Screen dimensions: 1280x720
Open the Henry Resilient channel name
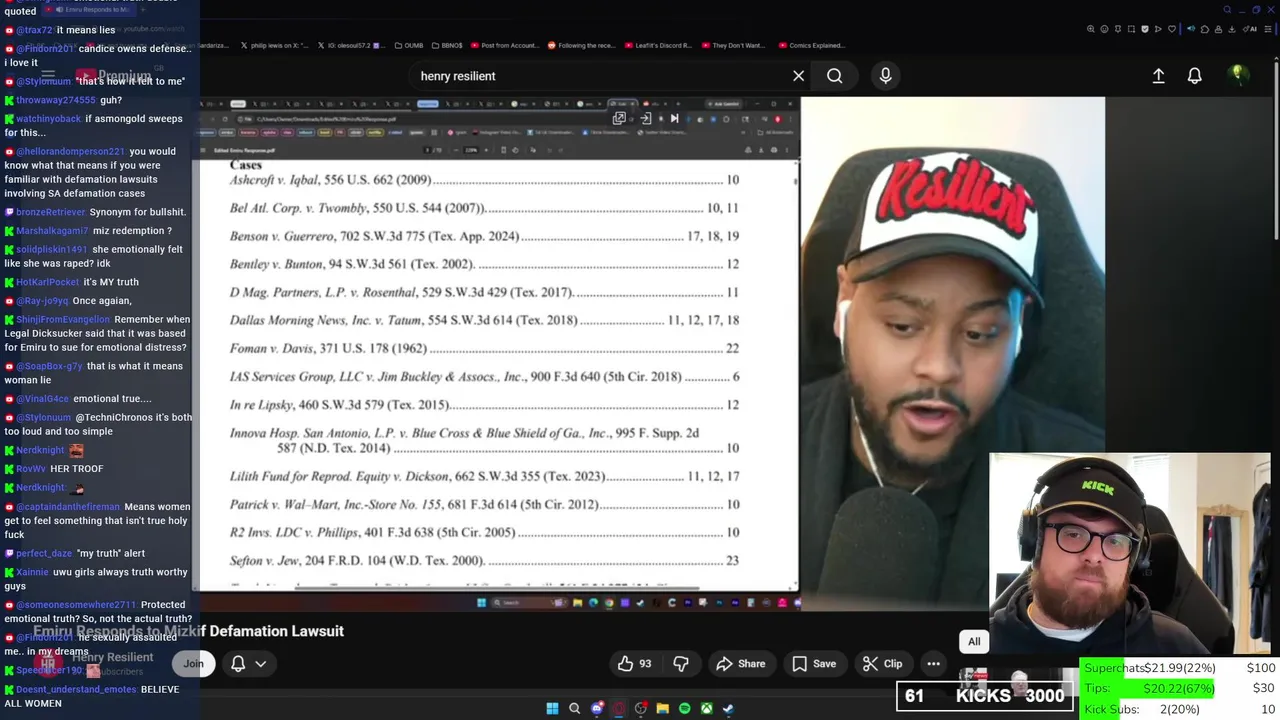pyautogui.click(x=112, y=657)
